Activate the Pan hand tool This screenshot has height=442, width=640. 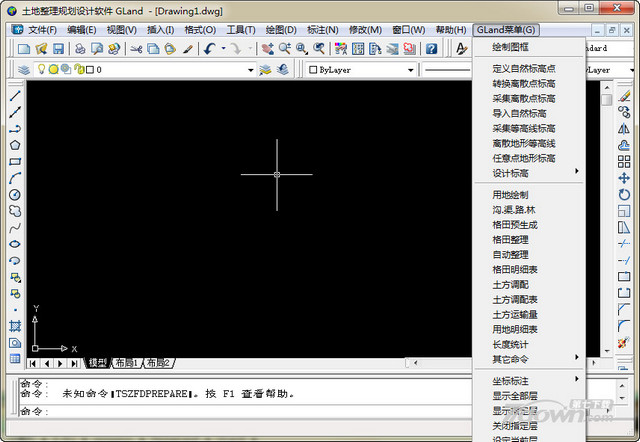[x=267, y=49]
